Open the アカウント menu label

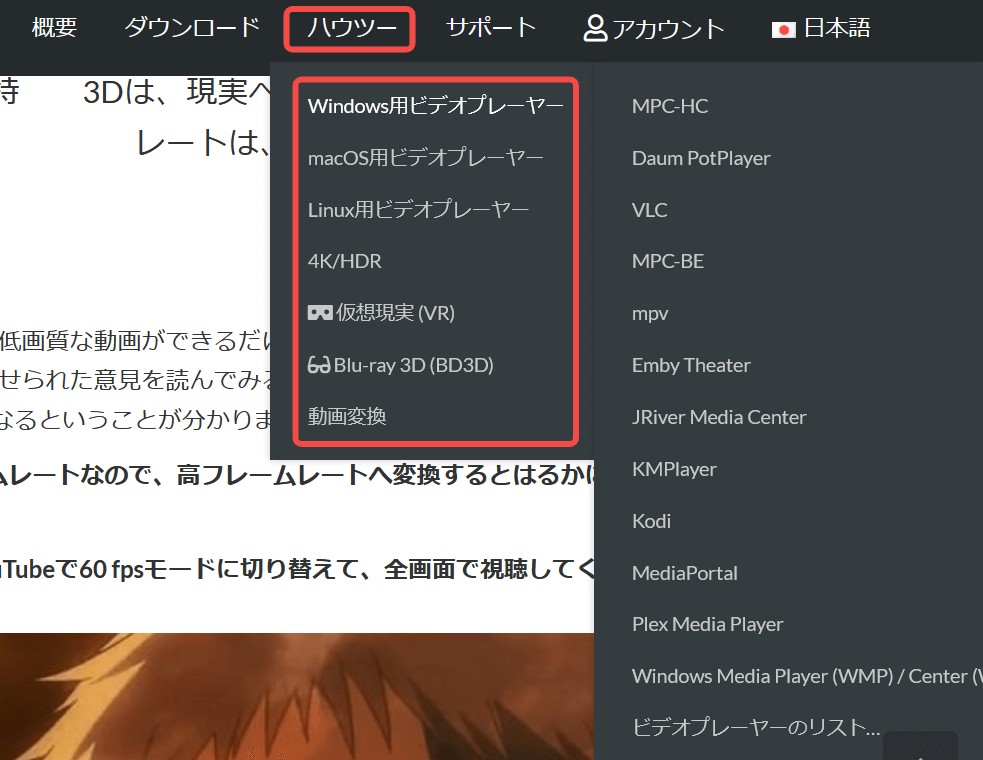tap(668, 29)
